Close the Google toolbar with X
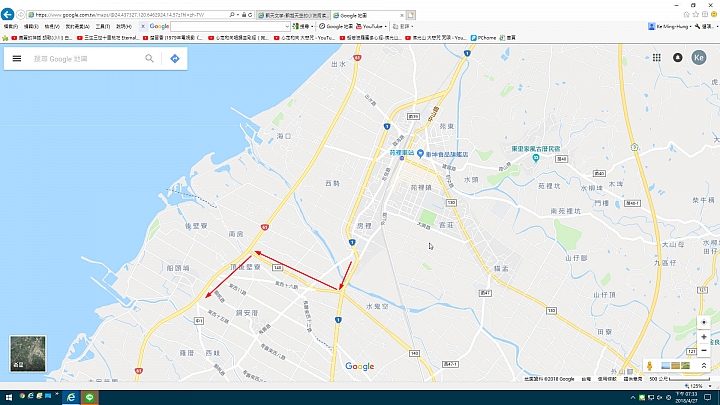The width and height of the screenshot is (720, 405). point(143,27)
